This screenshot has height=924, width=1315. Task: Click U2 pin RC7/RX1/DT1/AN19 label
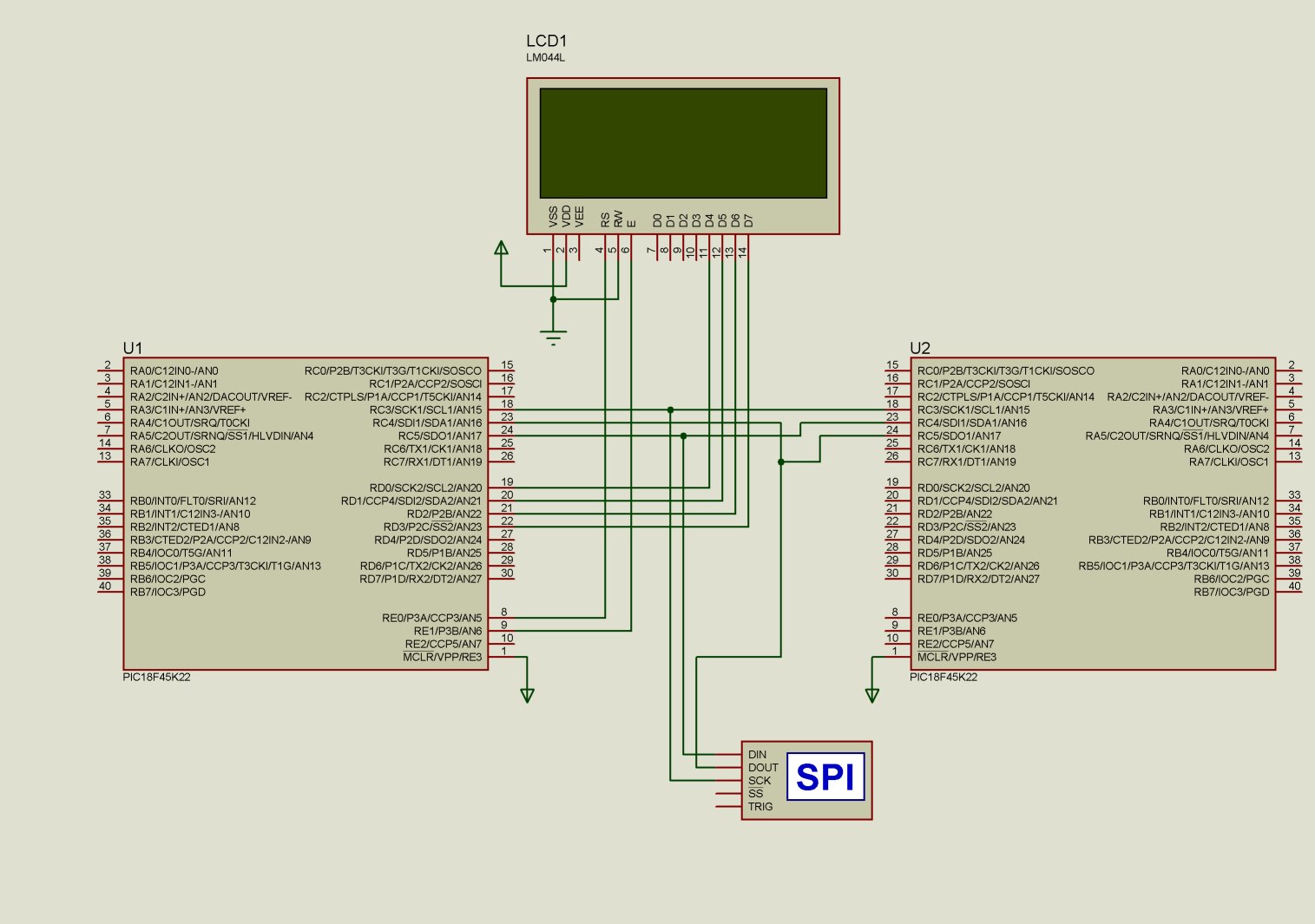point(967,462)
